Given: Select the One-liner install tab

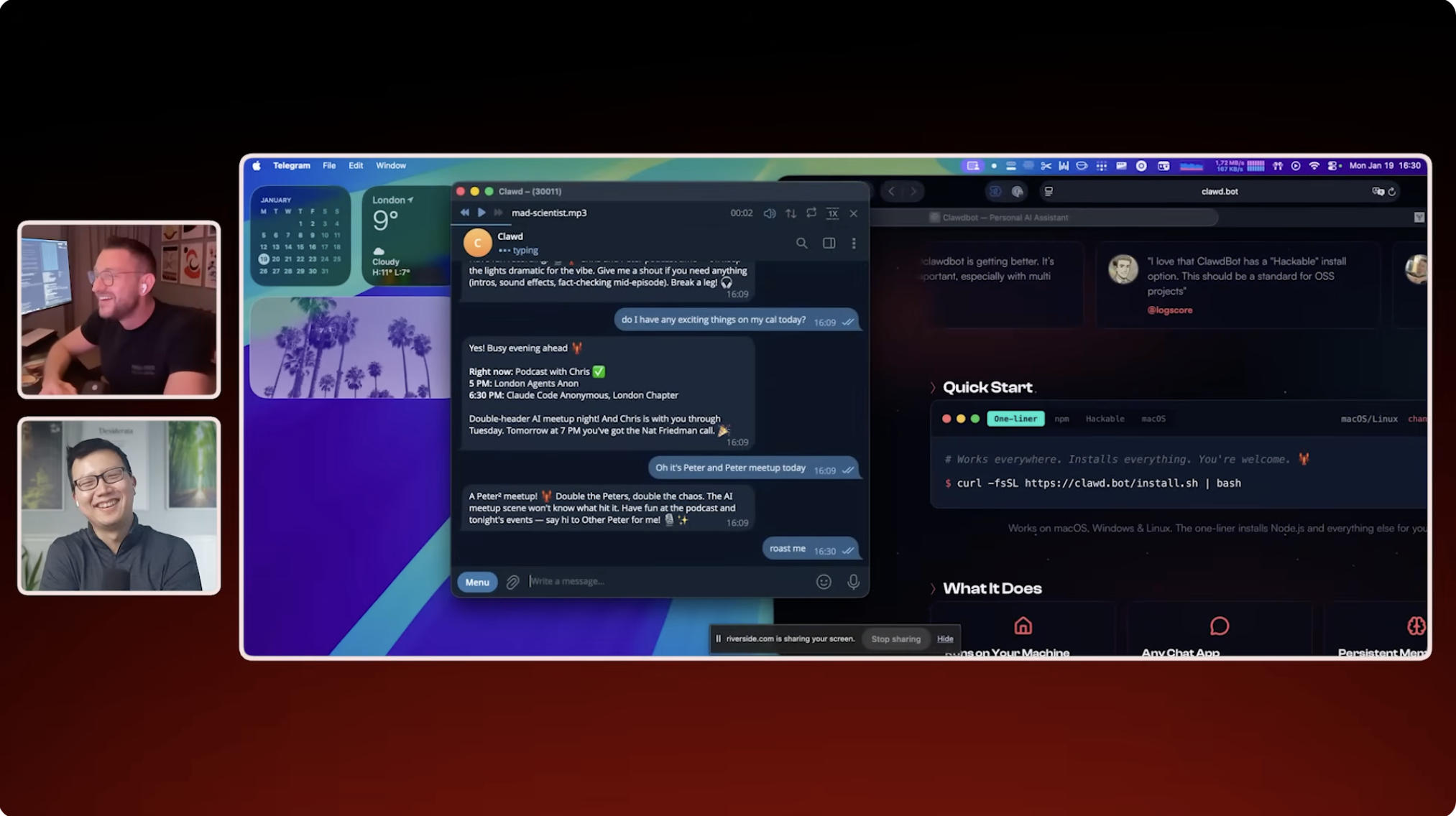Looking at the screenshot, I should point(1015,419).
